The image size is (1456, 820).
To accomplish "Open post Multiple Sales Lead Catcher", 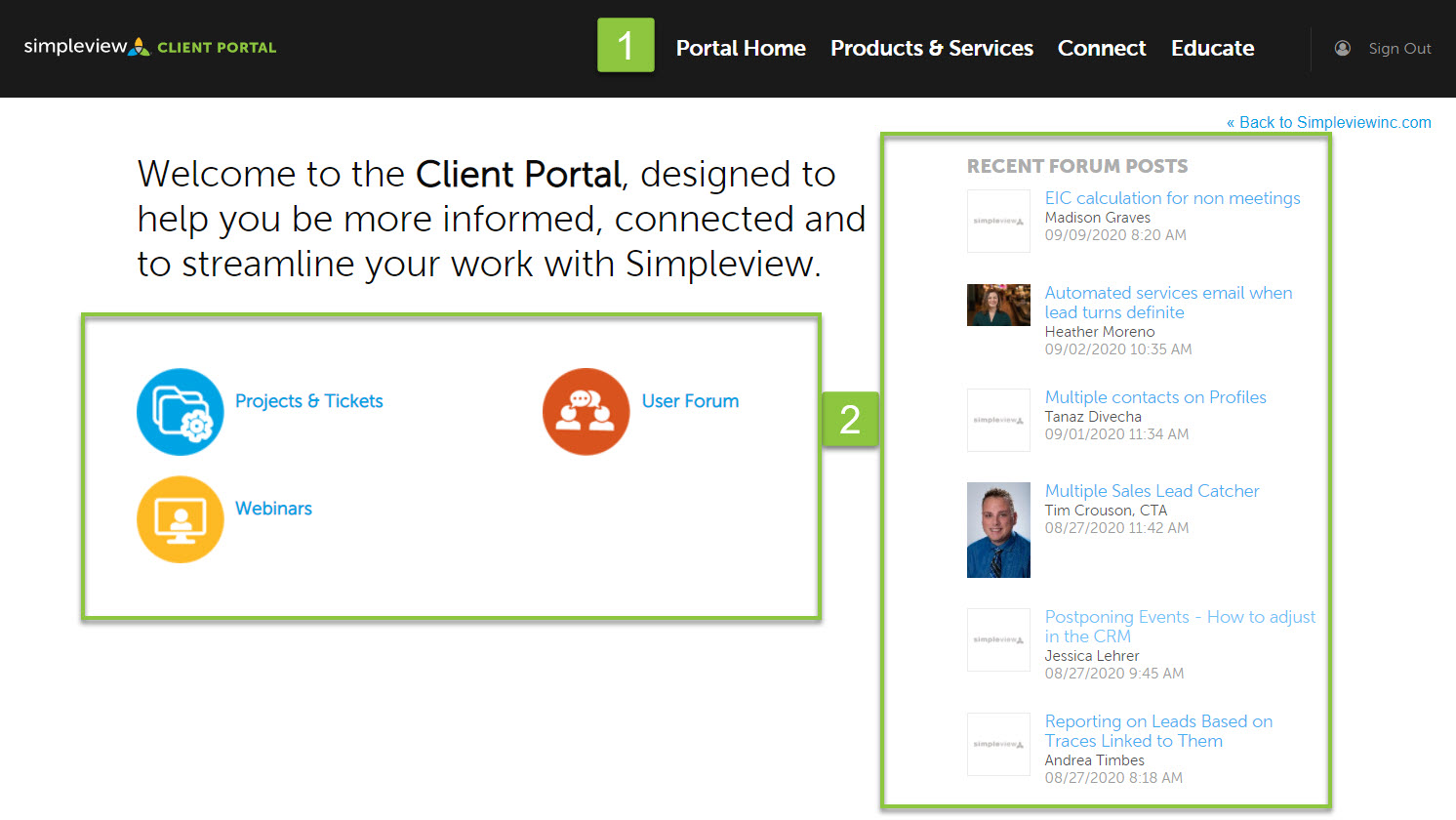I will tap(1152, 491).
